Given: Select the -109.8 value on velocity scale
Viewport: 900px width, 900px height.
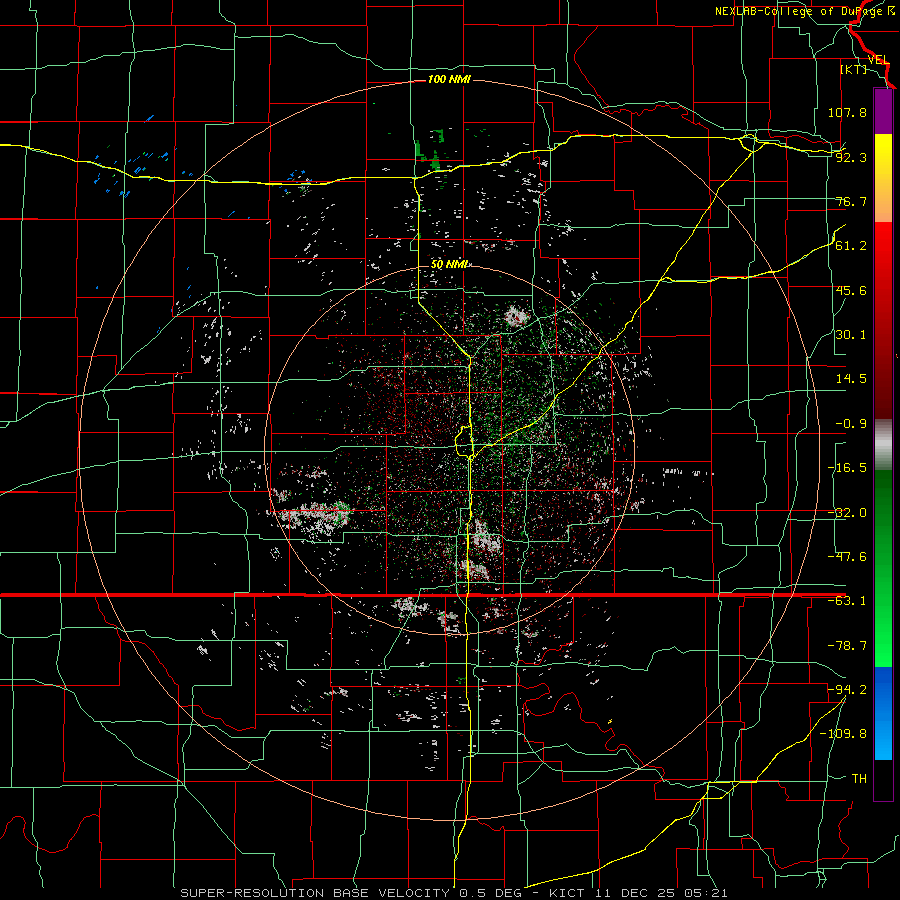Looking at the screenshot, I should click(843, 734).
